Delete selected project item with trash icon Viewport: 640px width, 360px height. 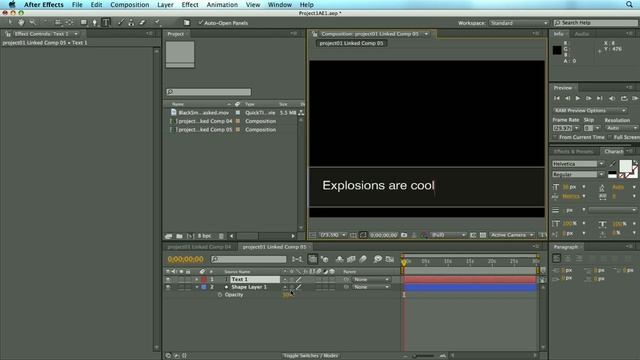[x=221, y=236]
